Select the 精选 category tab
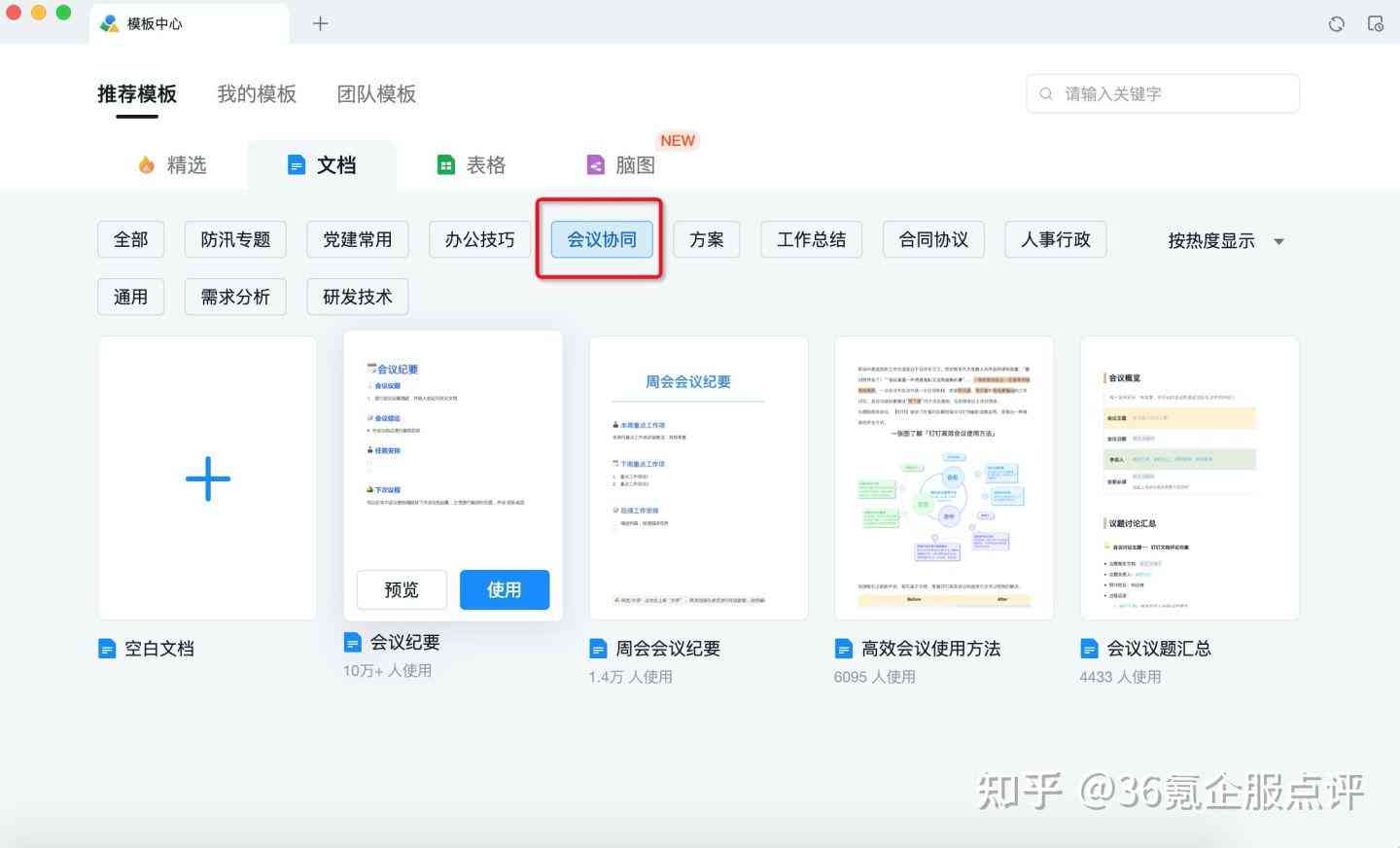Image resolution: width=1400 pixels, height=848 pixels. click(x=172, y=165)
